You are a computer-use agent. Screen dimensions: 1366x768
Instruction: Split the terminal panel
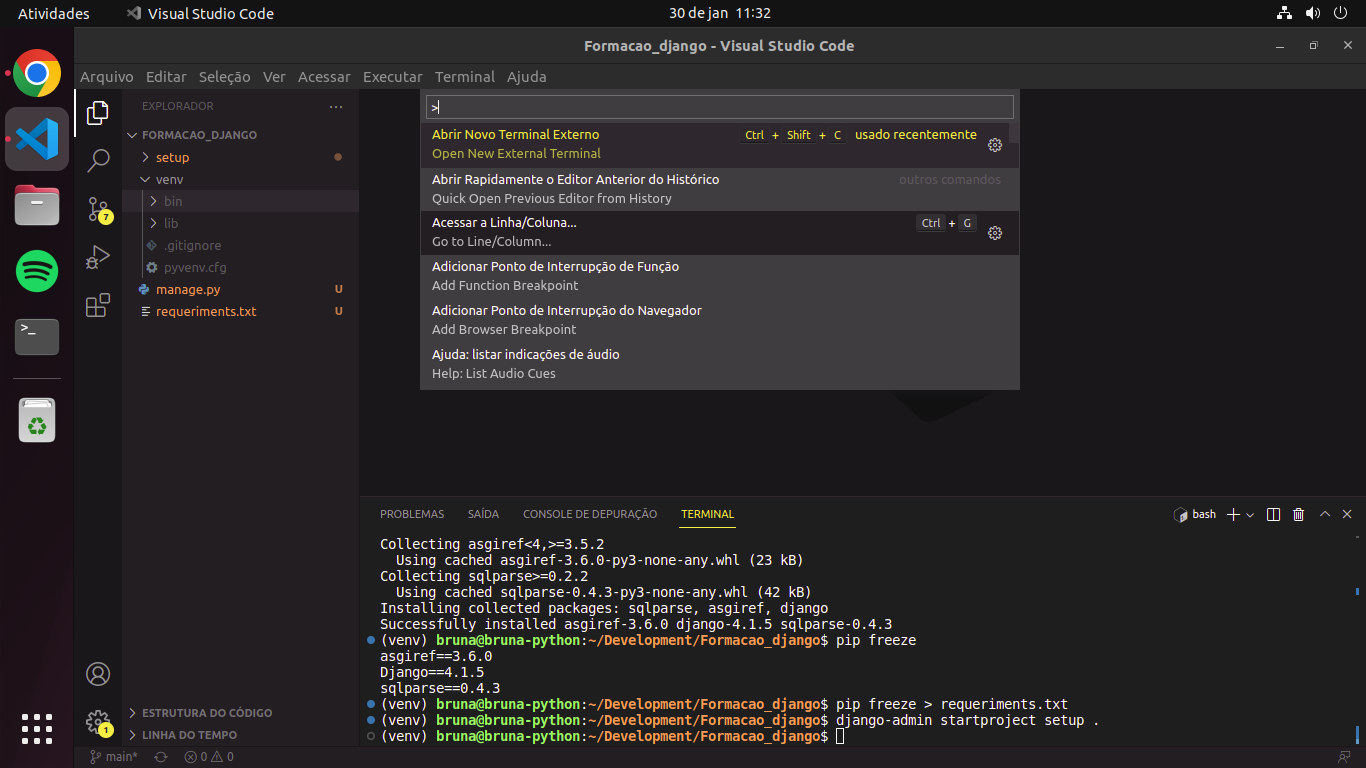click(1273, 514)
